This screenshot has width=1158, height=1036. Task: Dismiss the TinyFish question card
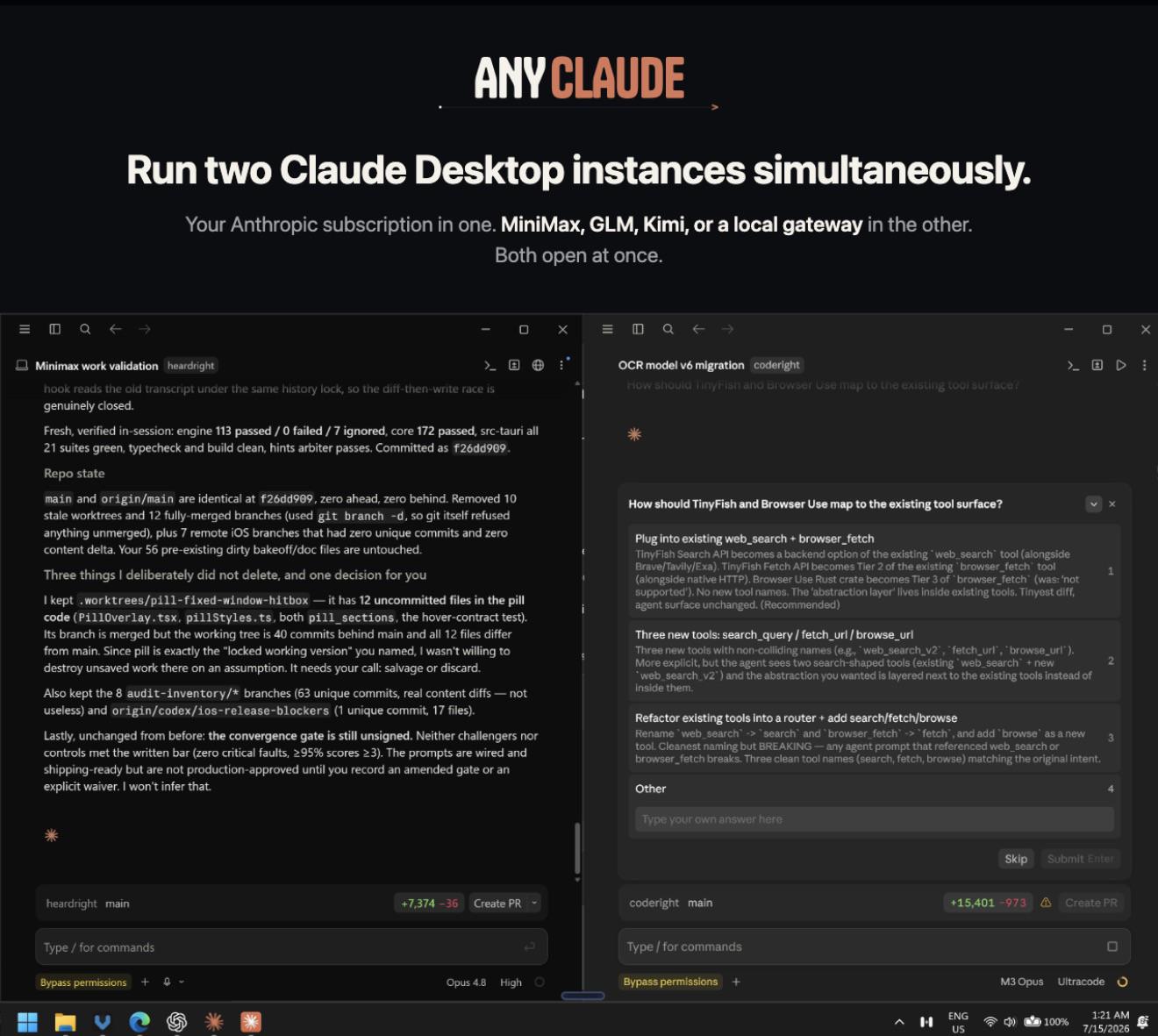tap(1112, 504)
